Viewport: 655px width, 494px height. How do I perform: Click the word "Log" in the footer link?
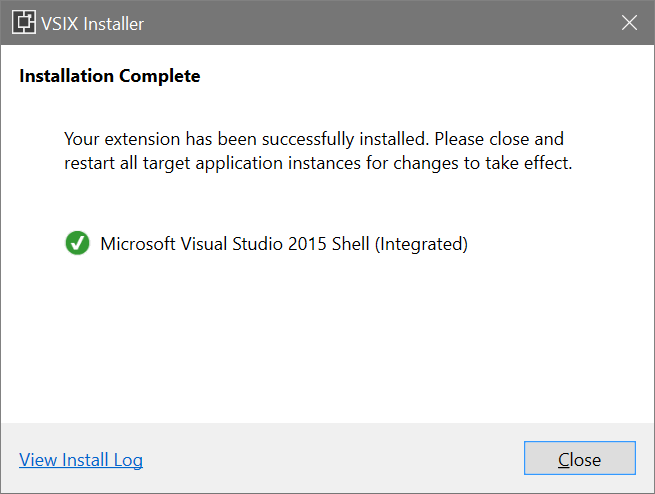(126, 460)
